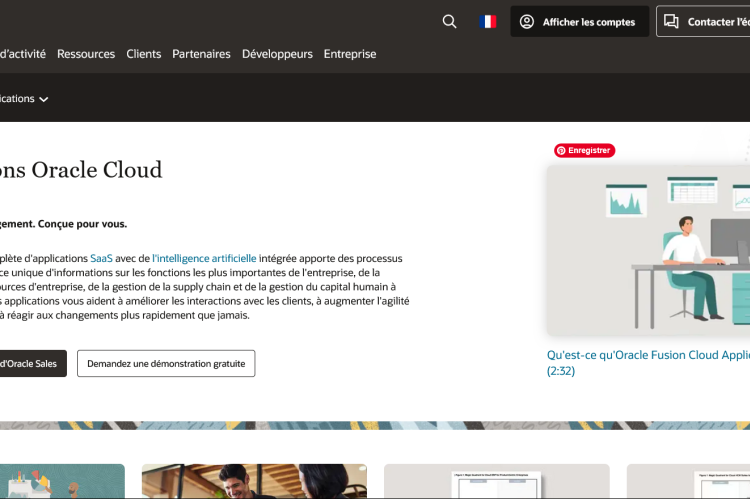The width and height of the screenshot is (750, 499).
Task: Click the Pinterest Enregistrer badge
Action: pyautogui.click(x=584, y=150)
